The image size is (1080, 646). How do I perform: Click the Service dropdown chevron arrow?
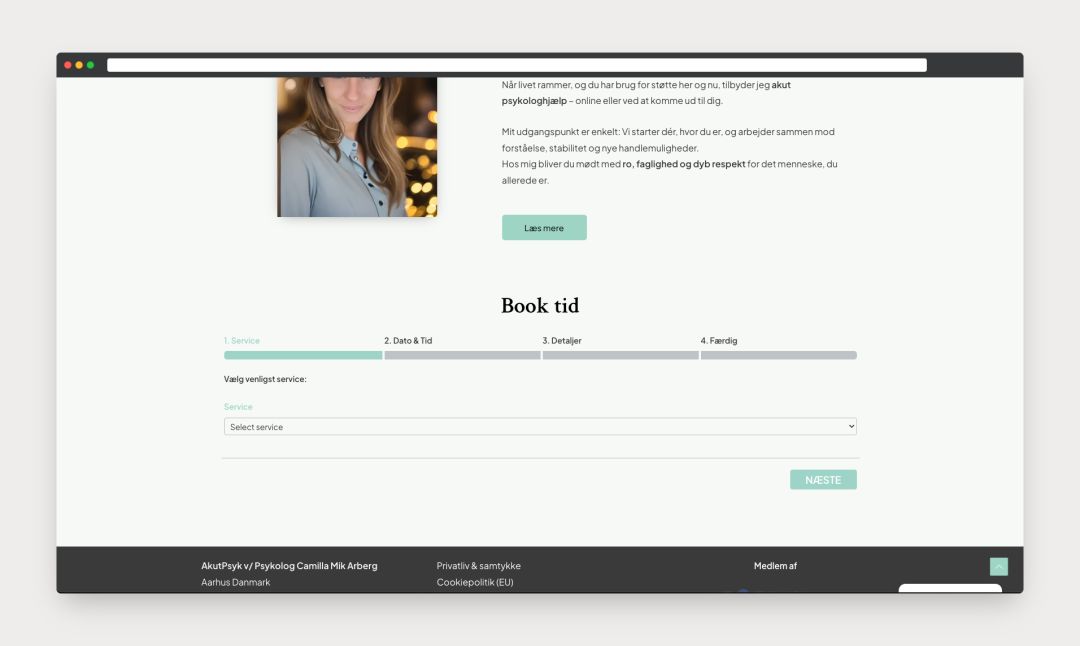(851, 427)
